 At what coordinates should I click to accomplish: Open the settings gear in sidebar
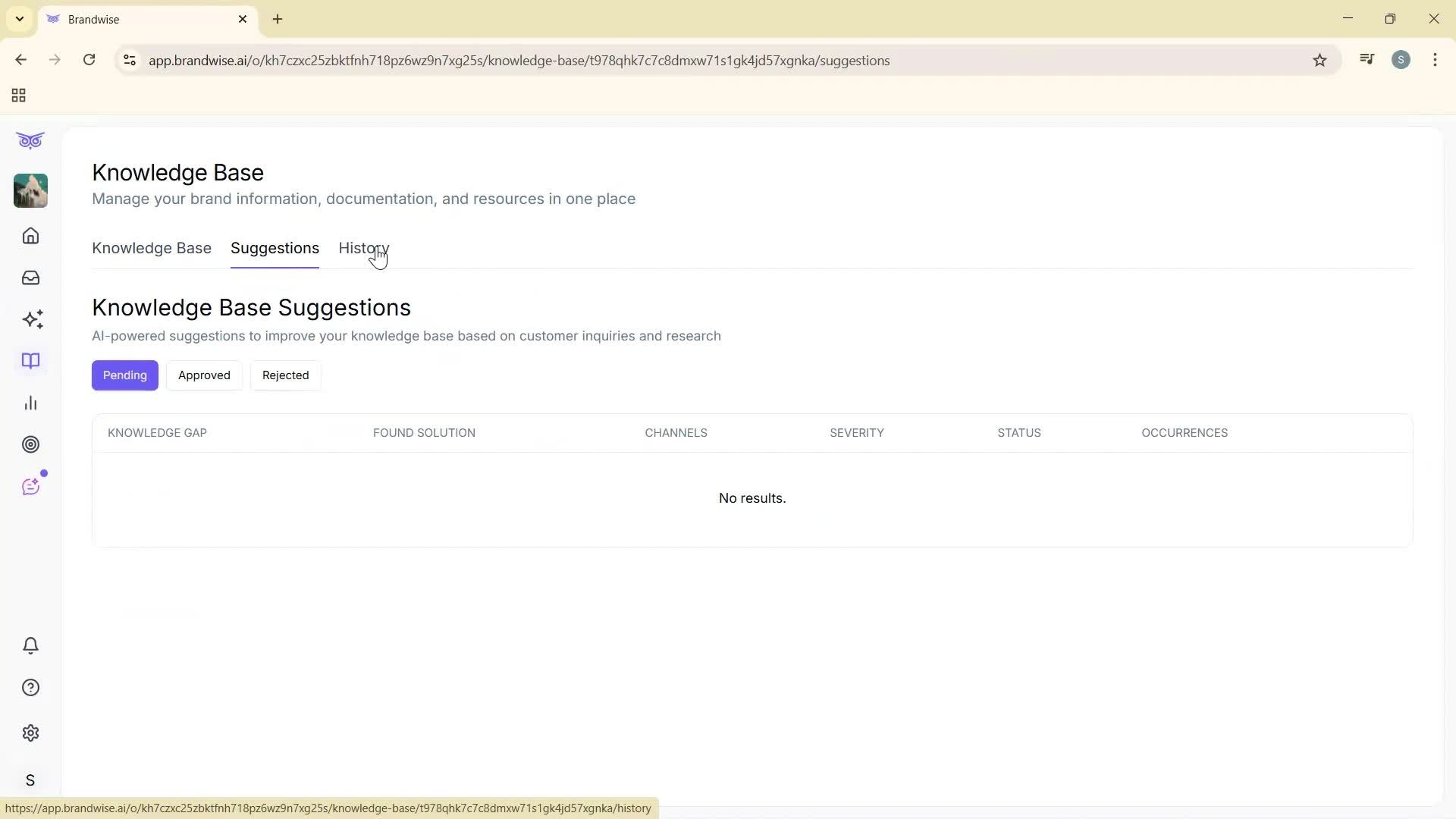click(30, 733)
